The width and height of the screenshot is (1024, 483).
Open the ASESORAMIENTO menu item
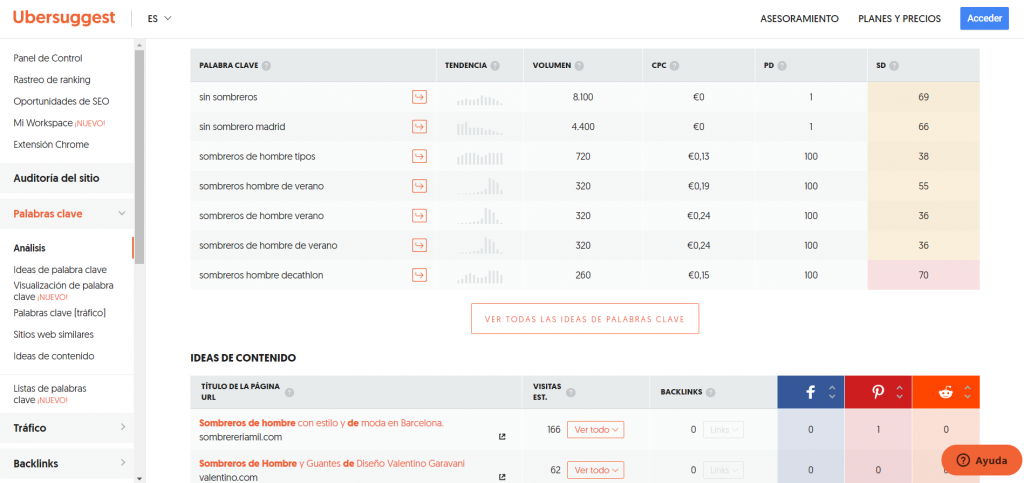pyautogui.click(x=799, y=19)
